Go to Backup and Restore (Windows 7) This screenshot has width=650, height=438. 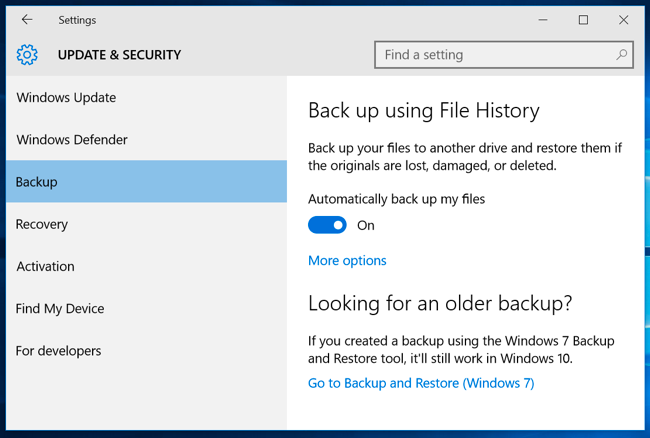pos(421,383)
